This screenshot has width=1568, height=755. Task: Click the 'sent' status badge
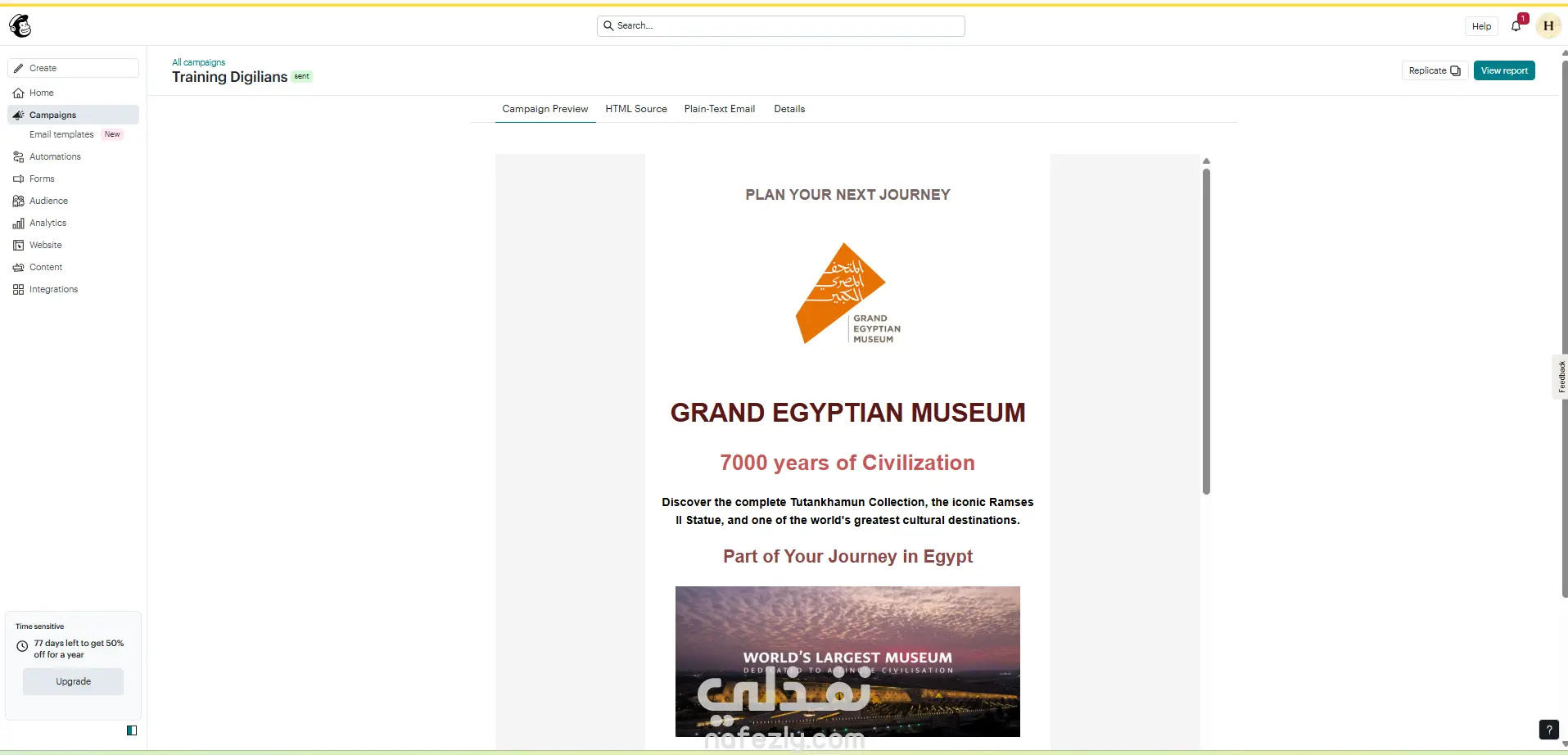pos(302,77)
